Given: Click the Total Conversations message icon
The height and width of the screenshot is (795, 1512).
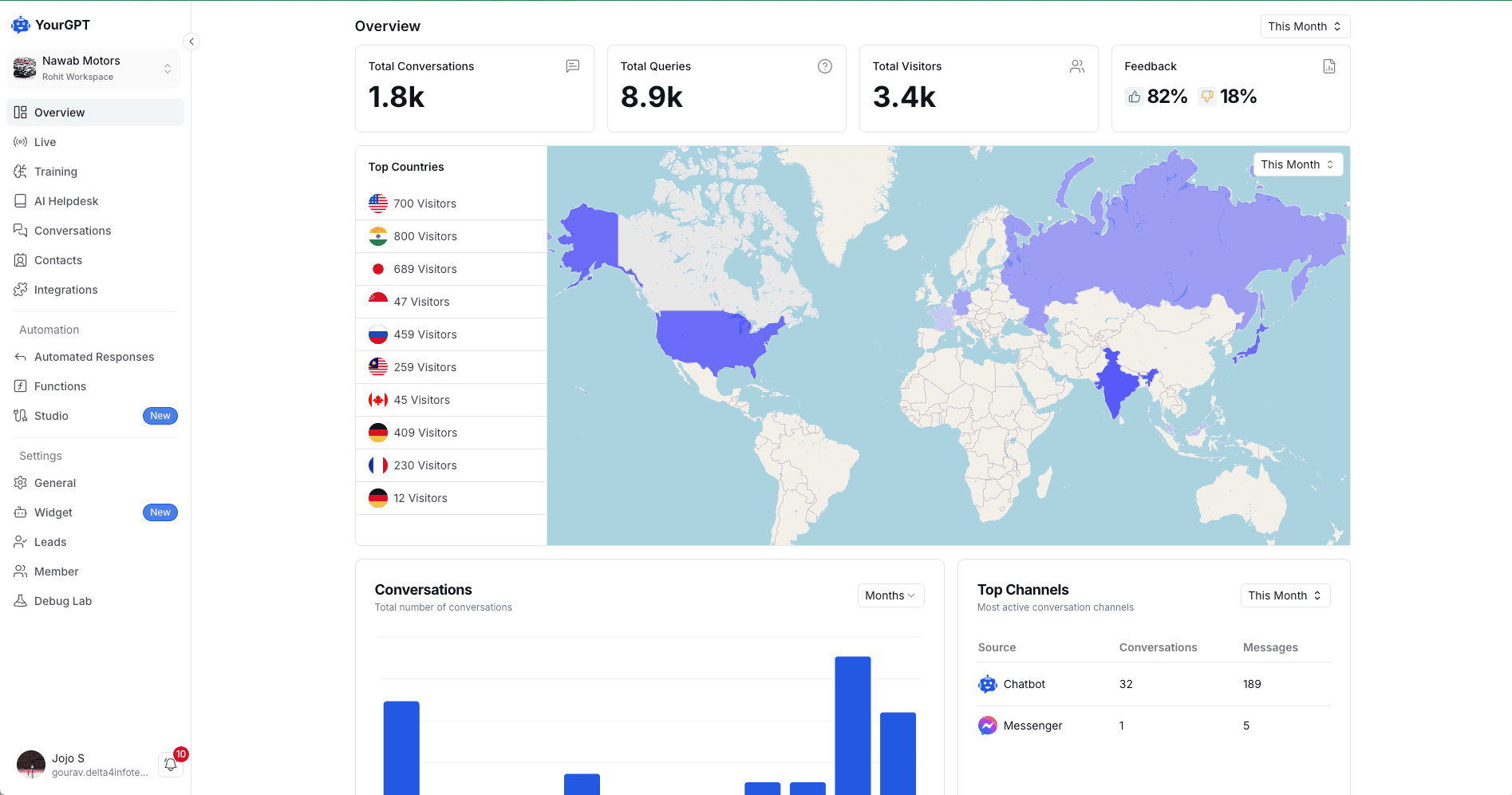Looking at the screenshot, I should coord(573,66).
